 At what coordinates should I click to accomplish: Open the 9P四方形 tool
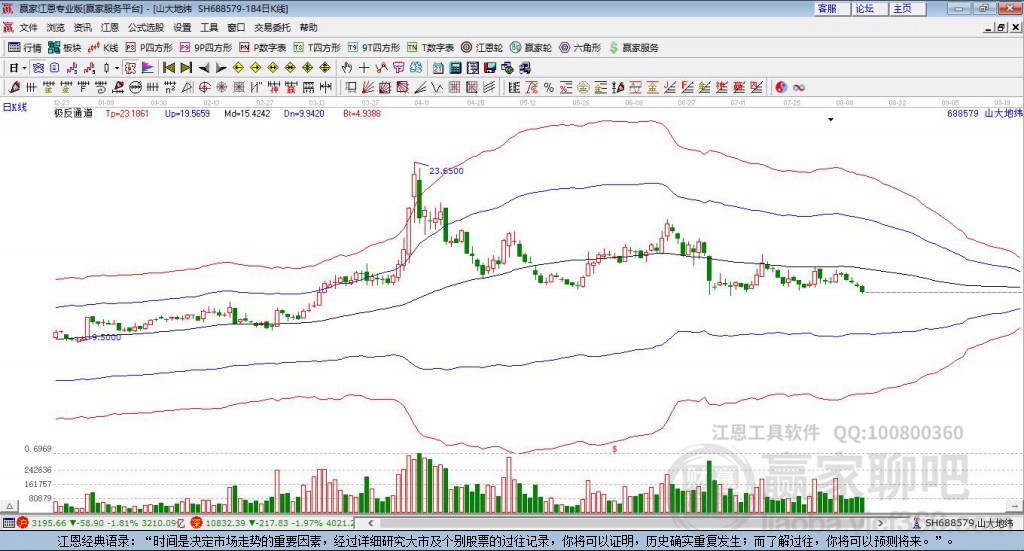tap(206, 48)
